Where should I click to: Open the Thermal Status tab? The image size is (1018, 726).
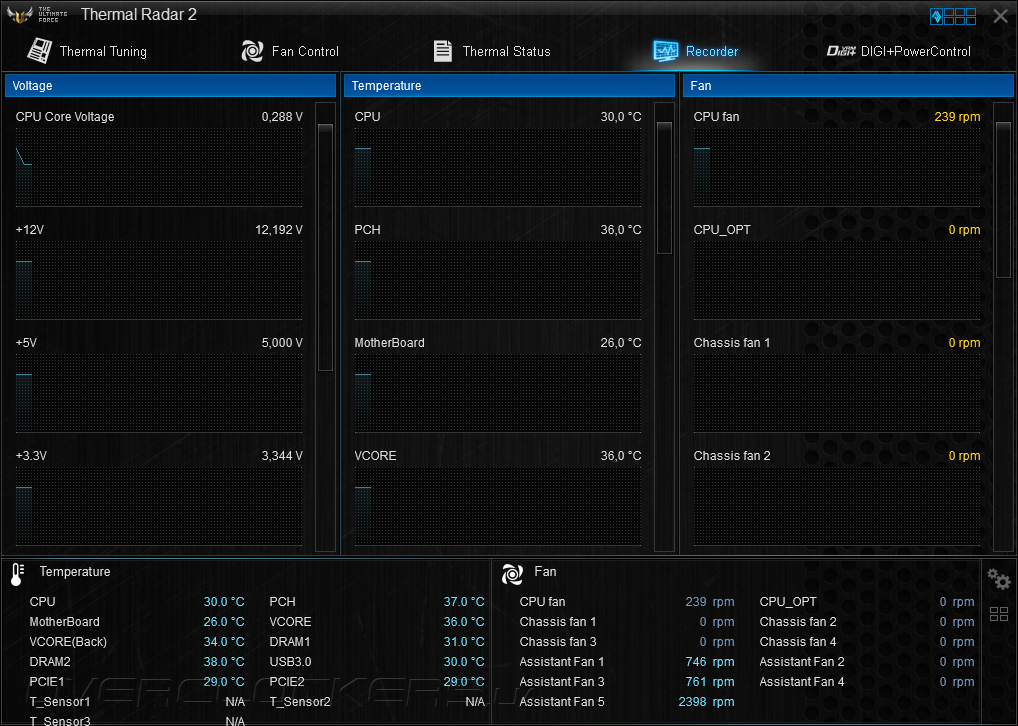coord(491,51)
